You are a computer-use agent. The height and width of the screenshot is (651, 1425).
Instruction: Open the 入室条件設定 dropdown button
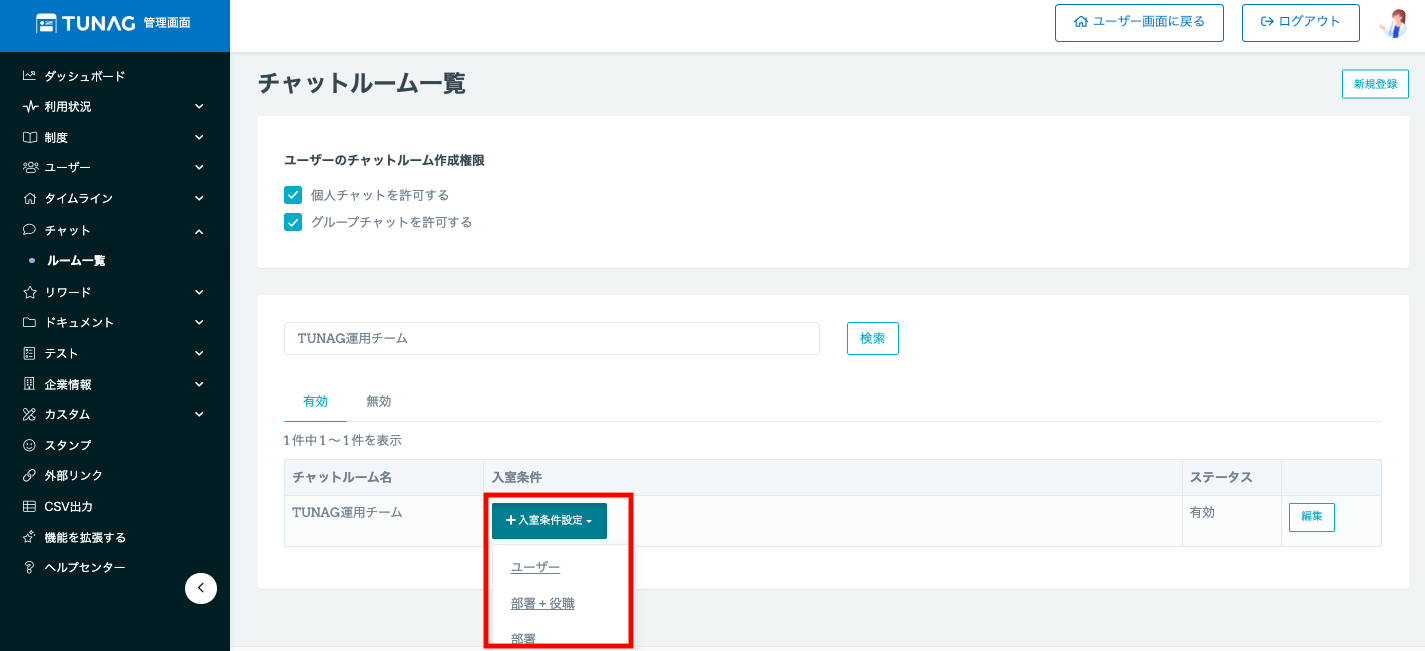549,521
